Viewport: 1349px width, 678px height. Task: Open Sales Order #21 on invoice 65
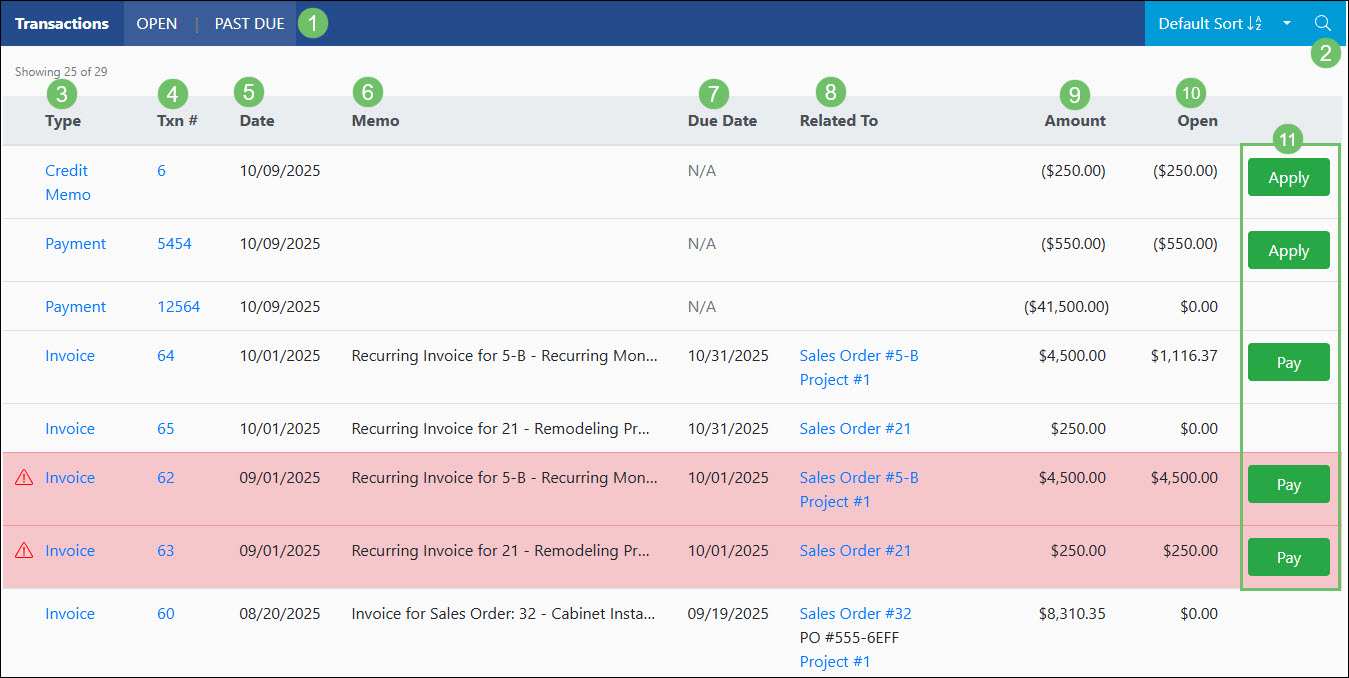point(855,428)
